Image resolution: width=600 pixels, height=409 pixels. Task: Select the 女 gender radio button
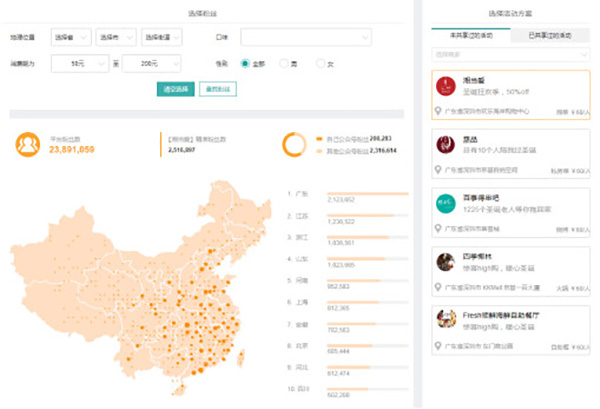click(x=321, y=63)
